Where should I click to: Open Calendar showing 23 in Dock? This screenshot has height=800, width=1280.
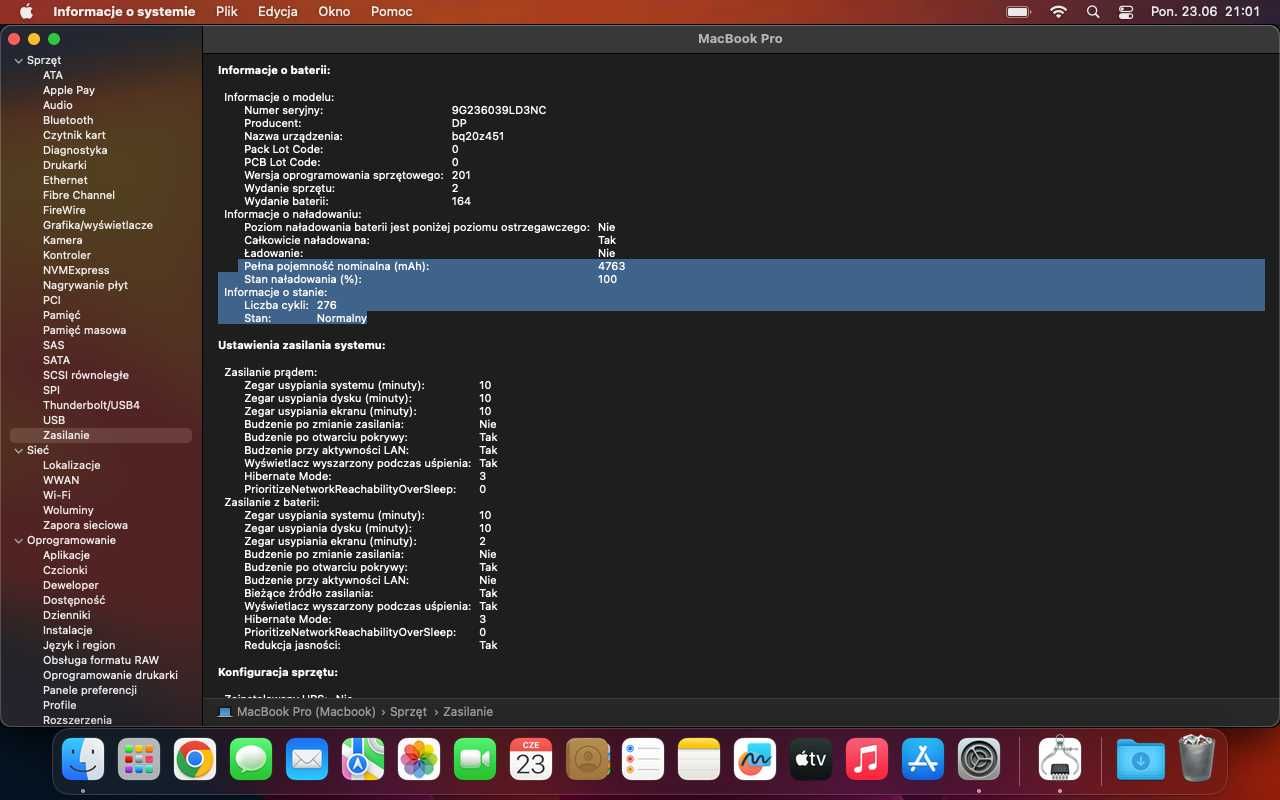(x=531, y=760)
